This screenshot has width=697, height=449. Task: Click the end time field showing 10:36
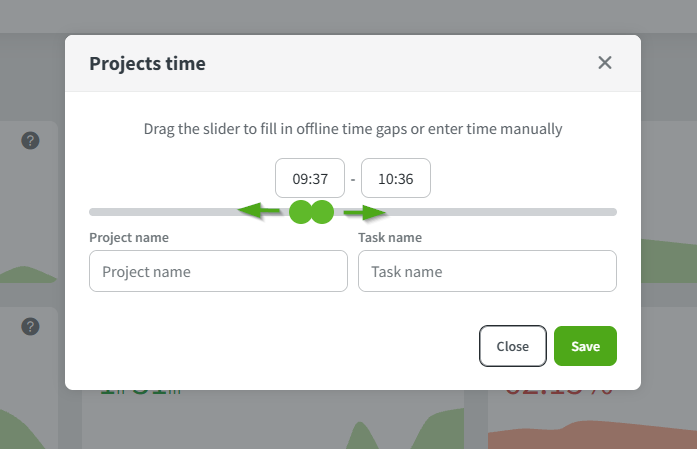click(x=396, y=178)
